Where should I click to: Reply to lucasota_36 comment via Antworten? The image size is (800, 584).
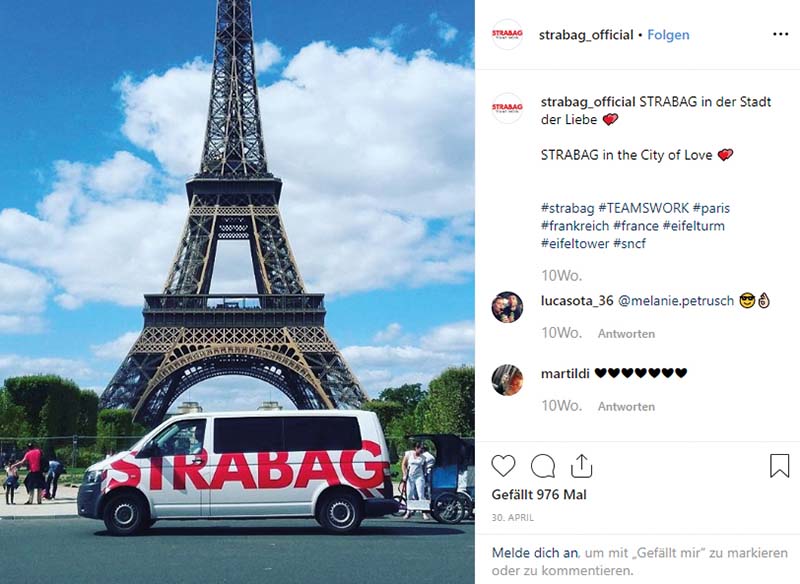[x=626, y=334]
